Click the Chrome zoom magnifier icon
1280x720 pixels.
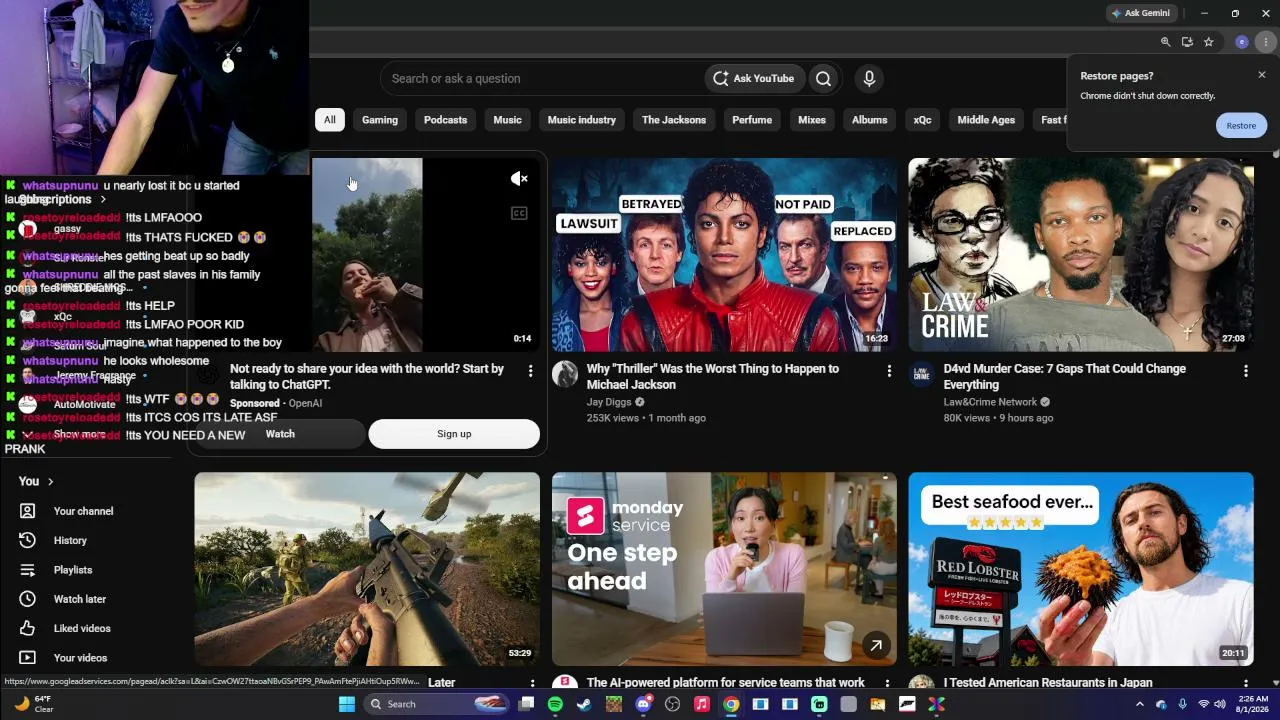(1165, 42)
